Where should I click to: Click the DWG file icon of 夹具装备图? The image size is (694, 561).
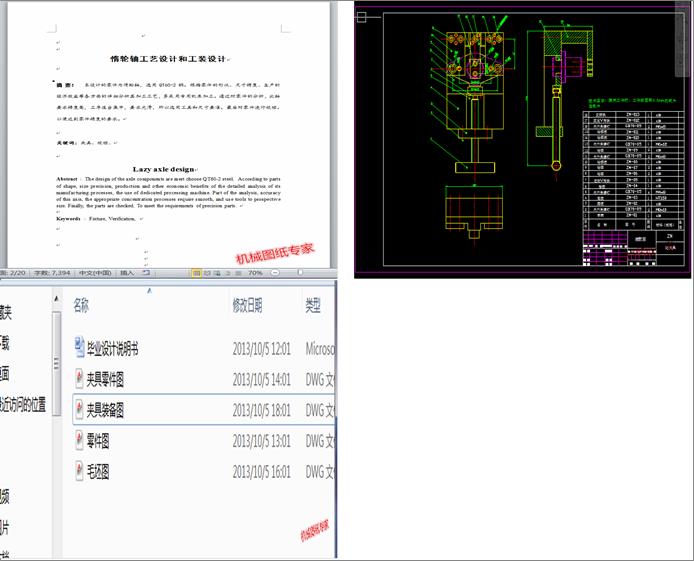[79, 410]
